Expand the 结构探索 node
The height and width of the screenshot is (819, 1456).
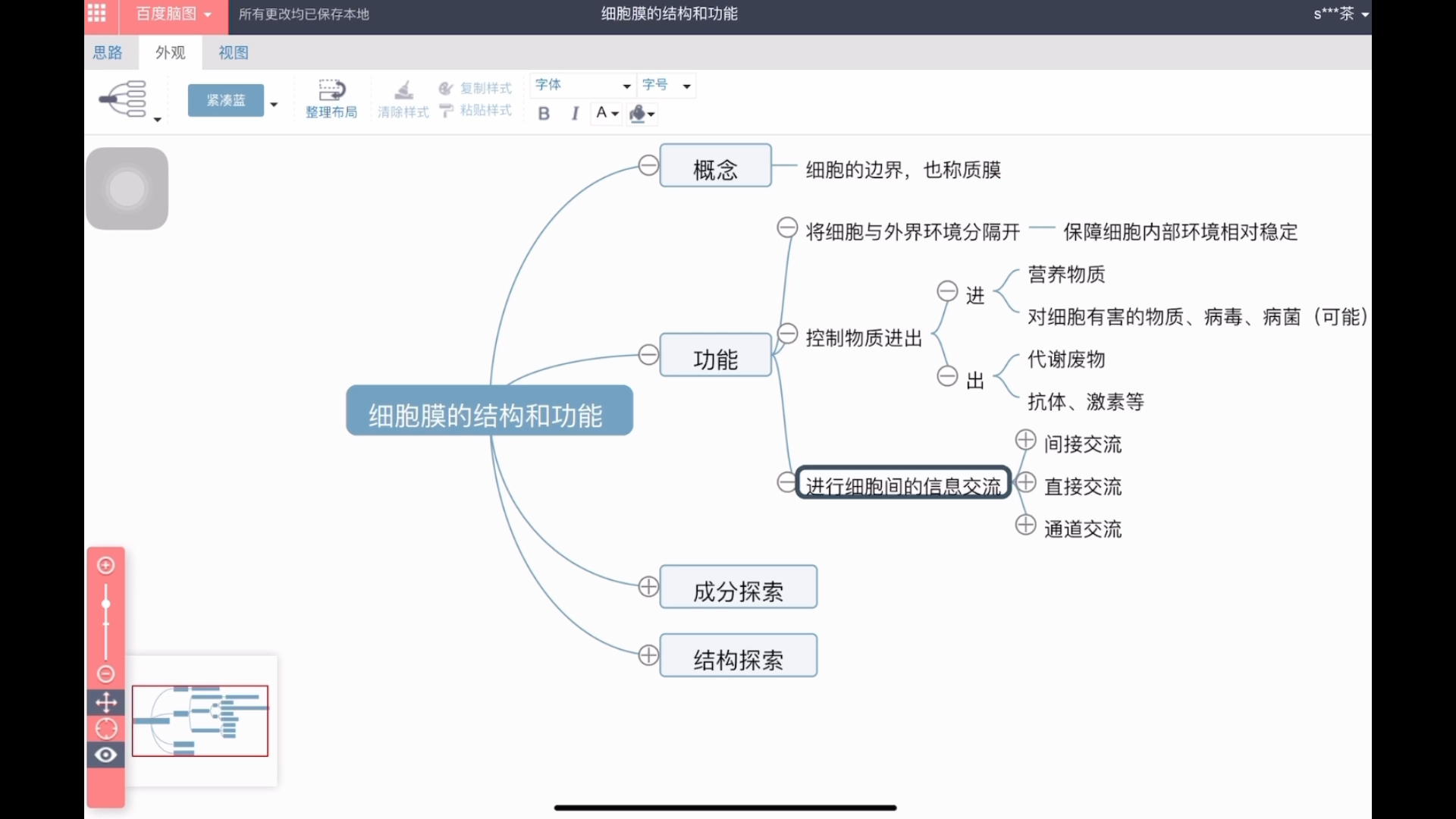648,655
